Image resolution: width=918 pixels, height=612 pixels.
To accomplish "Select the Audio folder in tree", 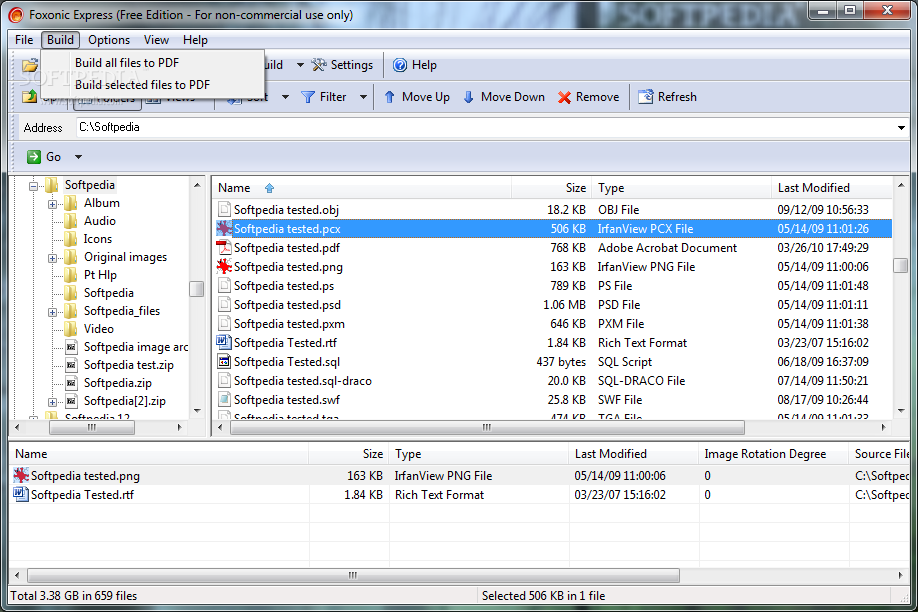I will tap(100, 221).
